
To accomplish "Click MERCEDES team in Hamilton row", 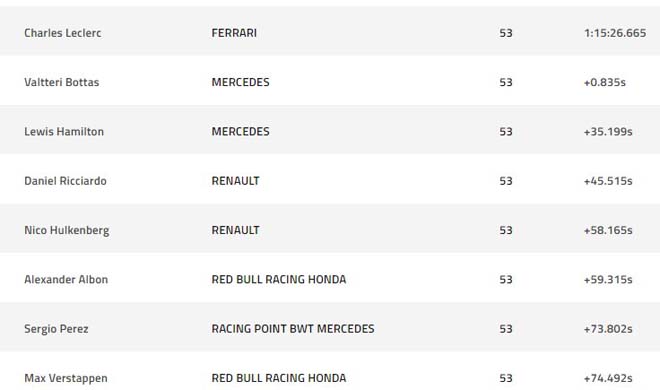I will point(240,131).
